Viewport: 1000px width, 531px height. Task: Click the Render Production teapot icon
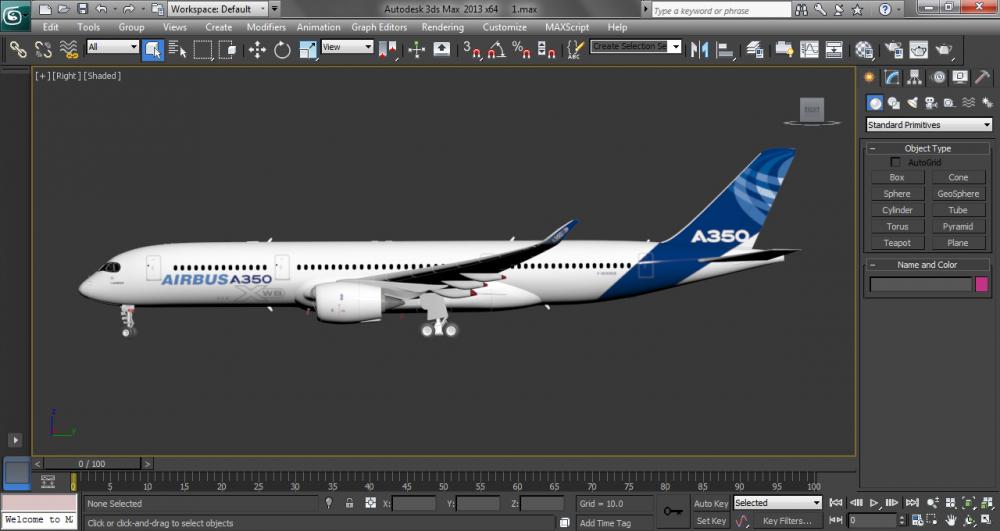pos(944,49)
